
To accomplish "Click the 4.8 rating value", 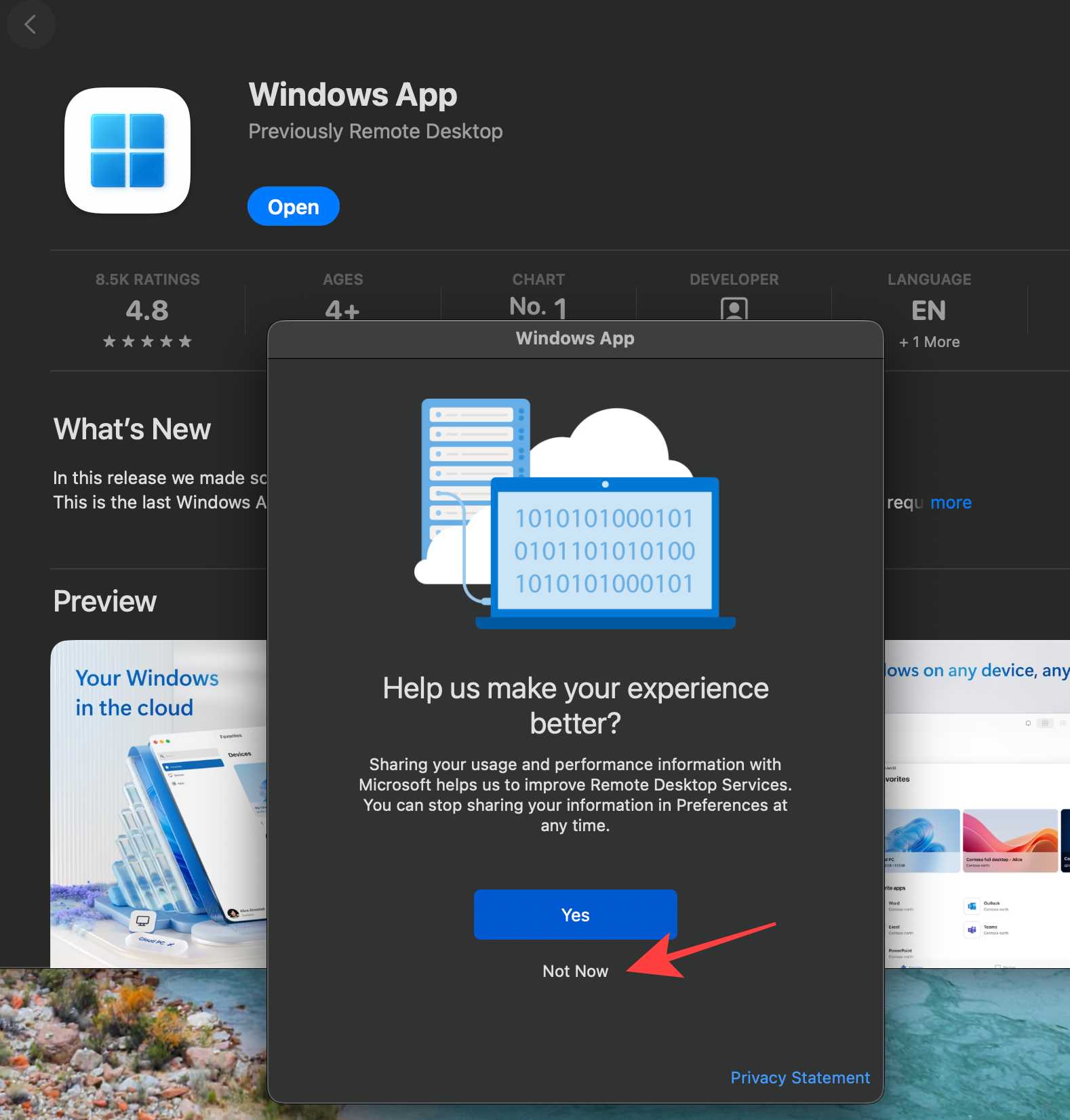I will 147,311.
